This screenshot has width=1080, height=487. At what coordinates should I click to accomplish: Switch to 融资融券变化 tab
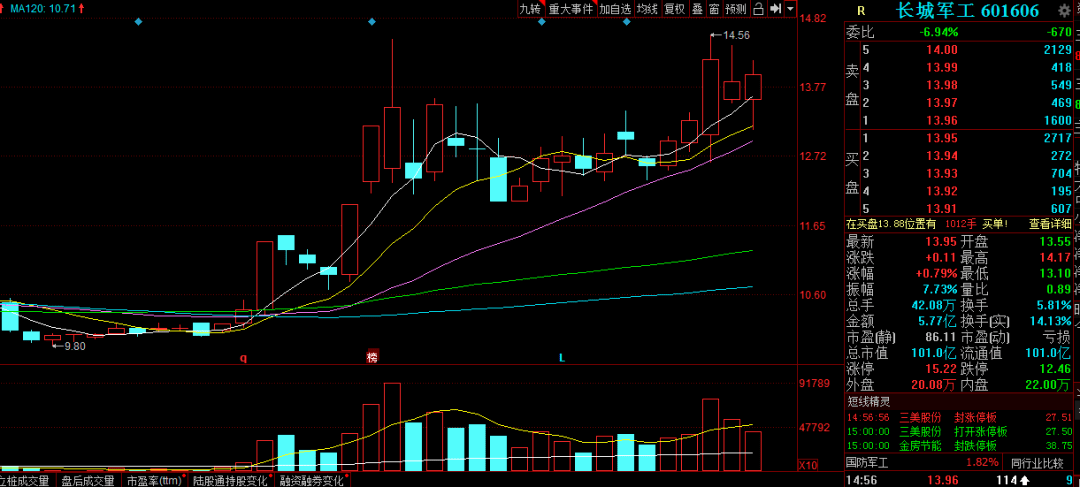[311, 480]
